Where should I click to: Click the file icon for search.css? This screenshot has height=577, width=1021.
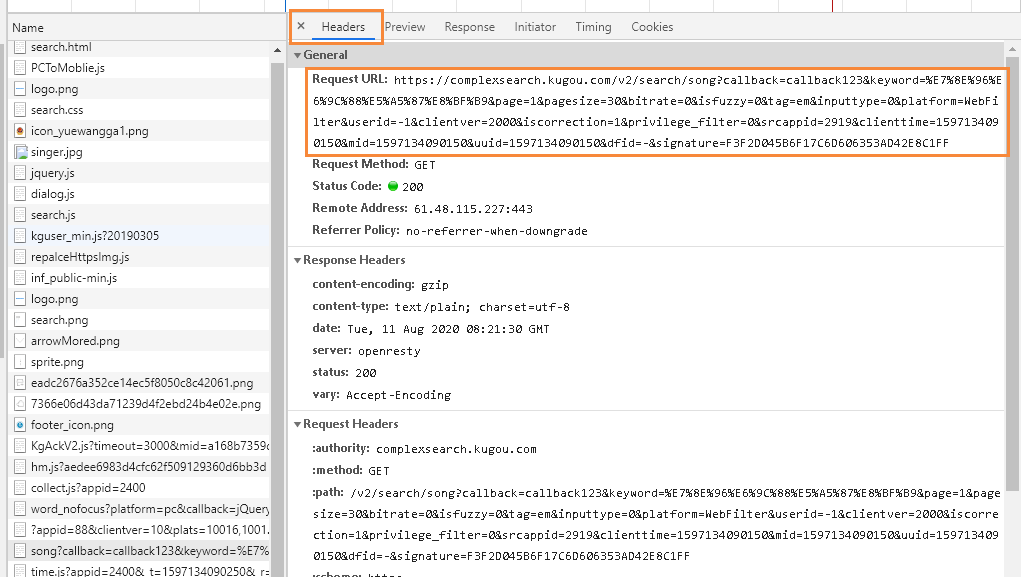coord(20,110)
